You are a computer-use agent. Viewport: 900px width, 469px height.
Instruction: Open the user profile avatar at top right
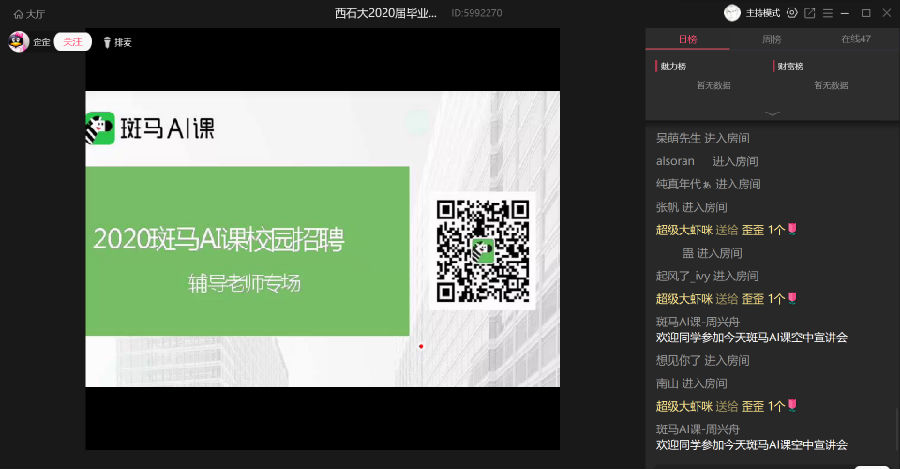[732, 13]
